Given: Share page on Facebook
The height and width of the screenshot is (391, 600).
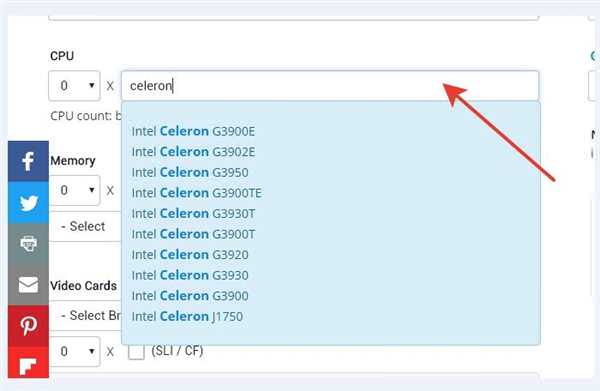Looking at the screenshot, I should tap(28, 161).
